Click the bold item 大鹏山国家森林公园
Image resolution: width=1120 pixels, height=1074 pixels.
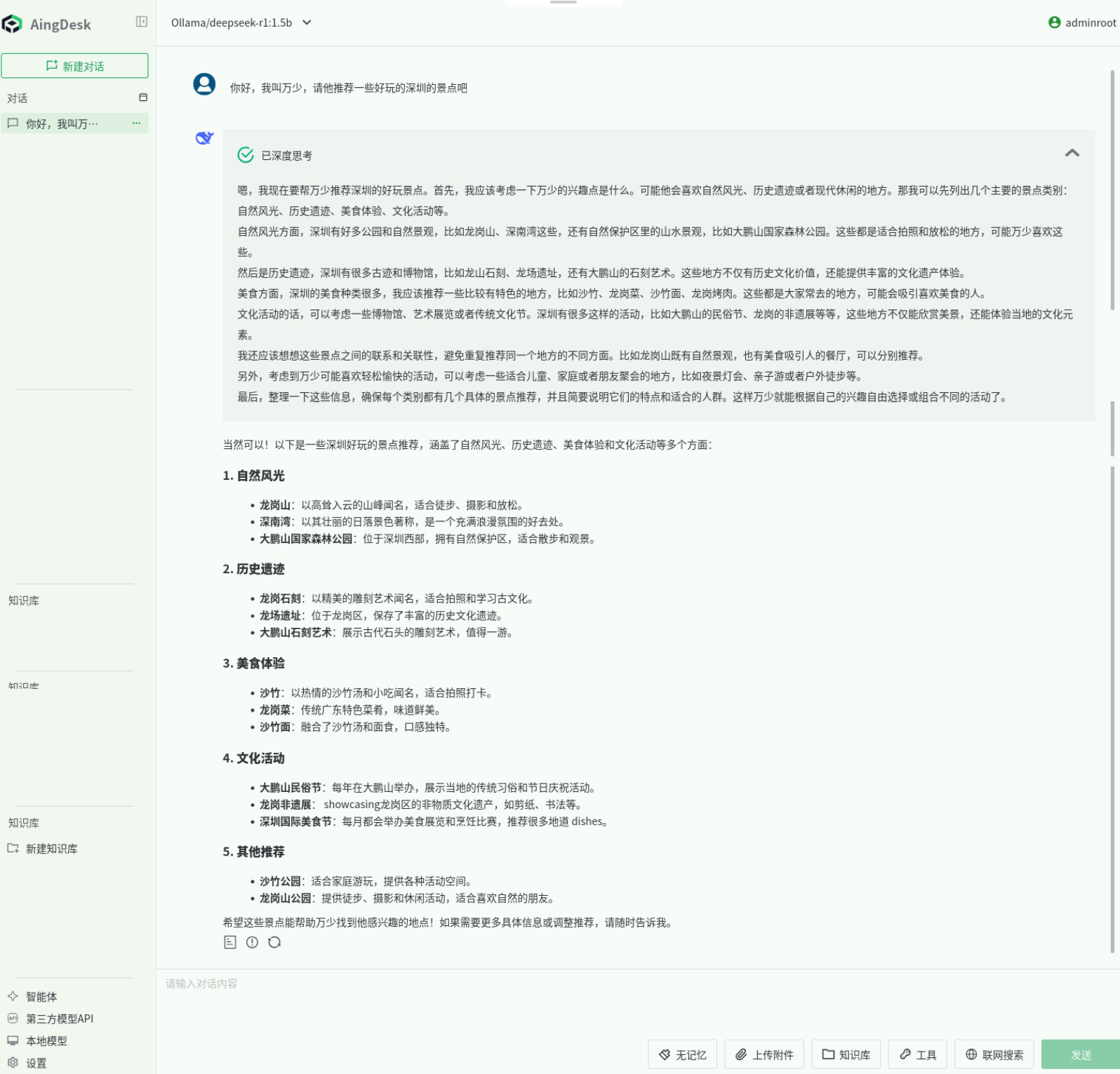point(306,539)
